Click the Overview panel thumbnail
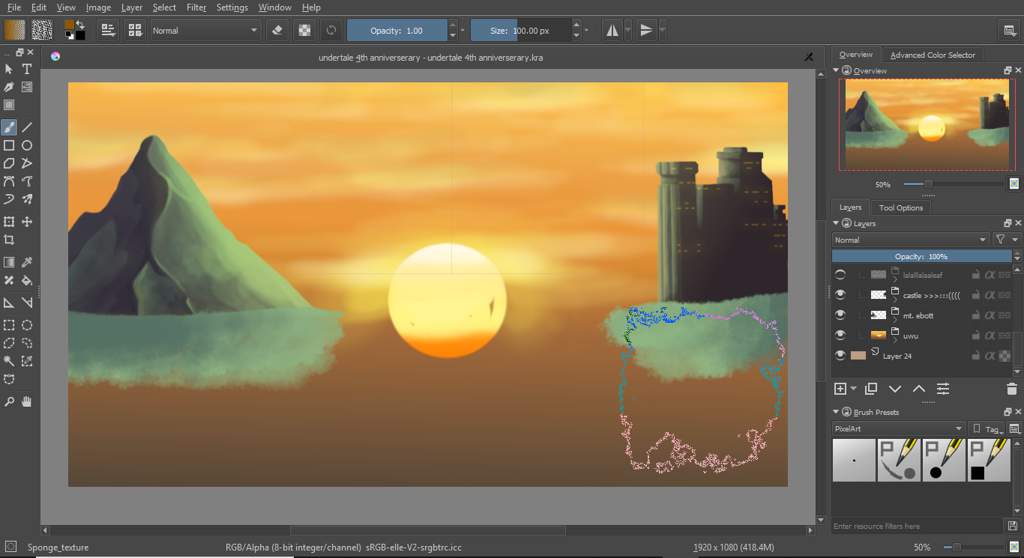 click(x=927, y=124)
